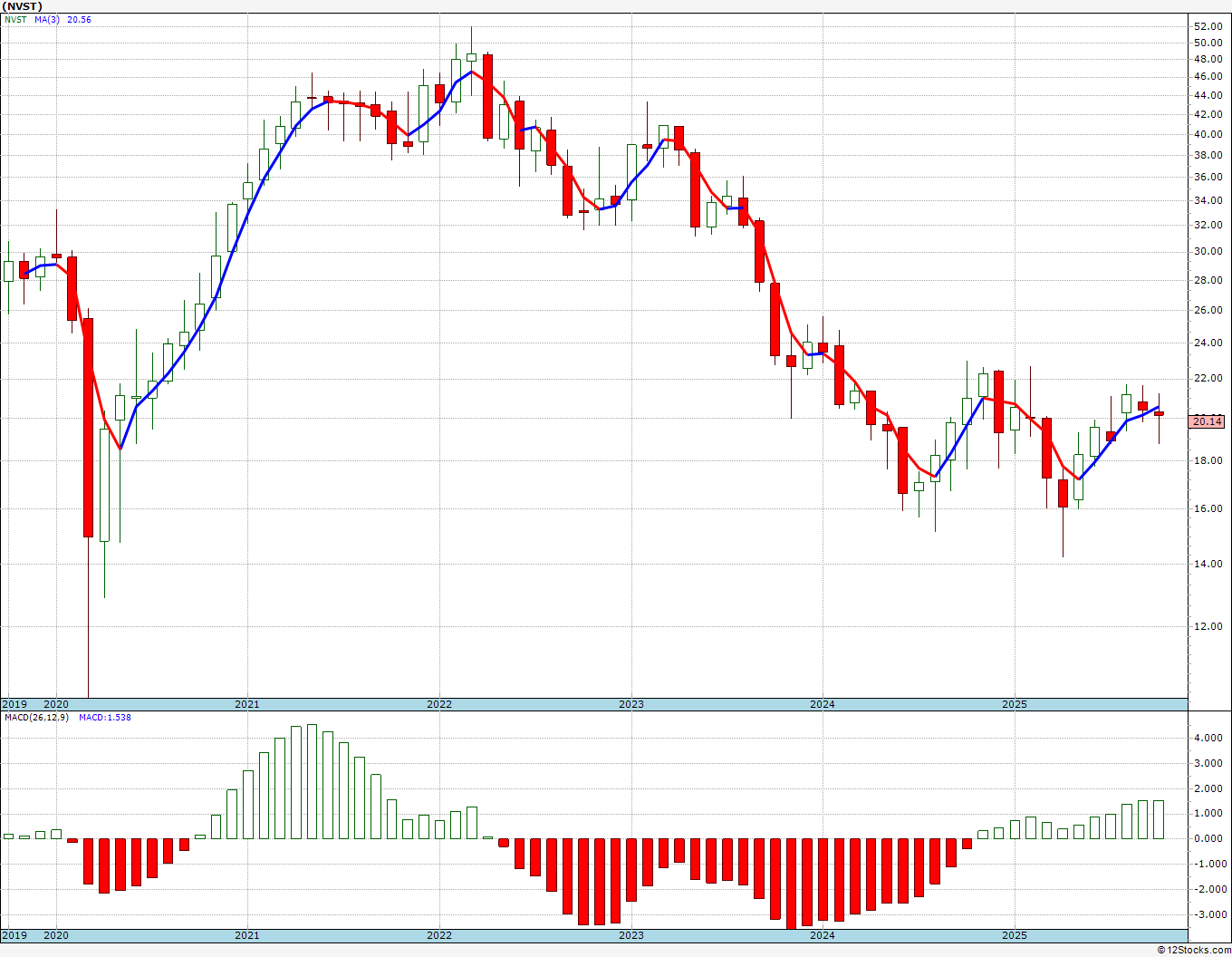The height and width of the screenshot is (957, 1232).
Task: Click the (NVST) ticker title
Action: 23,6
